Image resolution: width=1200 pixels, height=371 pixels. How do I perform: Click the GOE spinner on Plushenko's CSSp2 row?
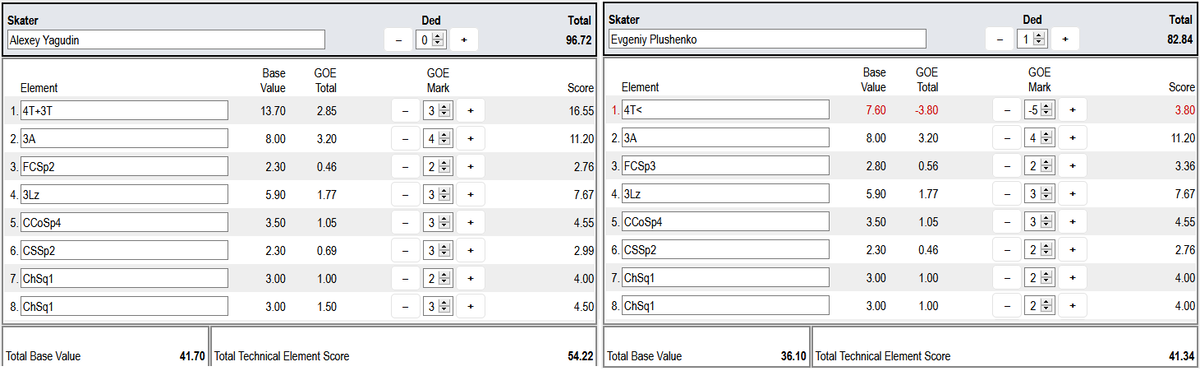[1039, 250]
